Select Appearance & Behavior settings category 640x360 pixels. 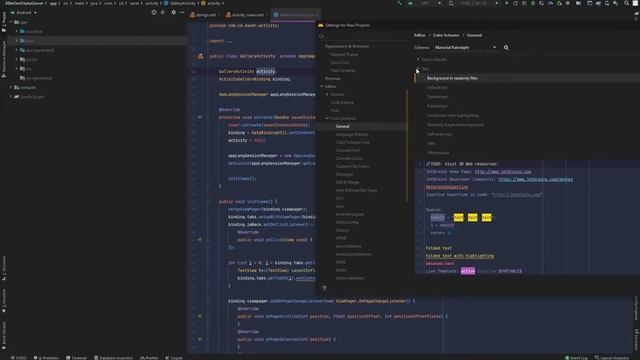tap(347, 46)
